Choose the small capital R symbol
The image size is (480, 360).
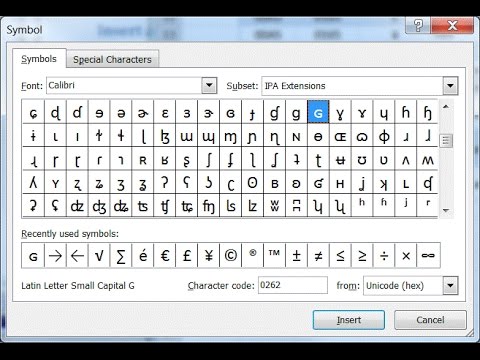143,159
